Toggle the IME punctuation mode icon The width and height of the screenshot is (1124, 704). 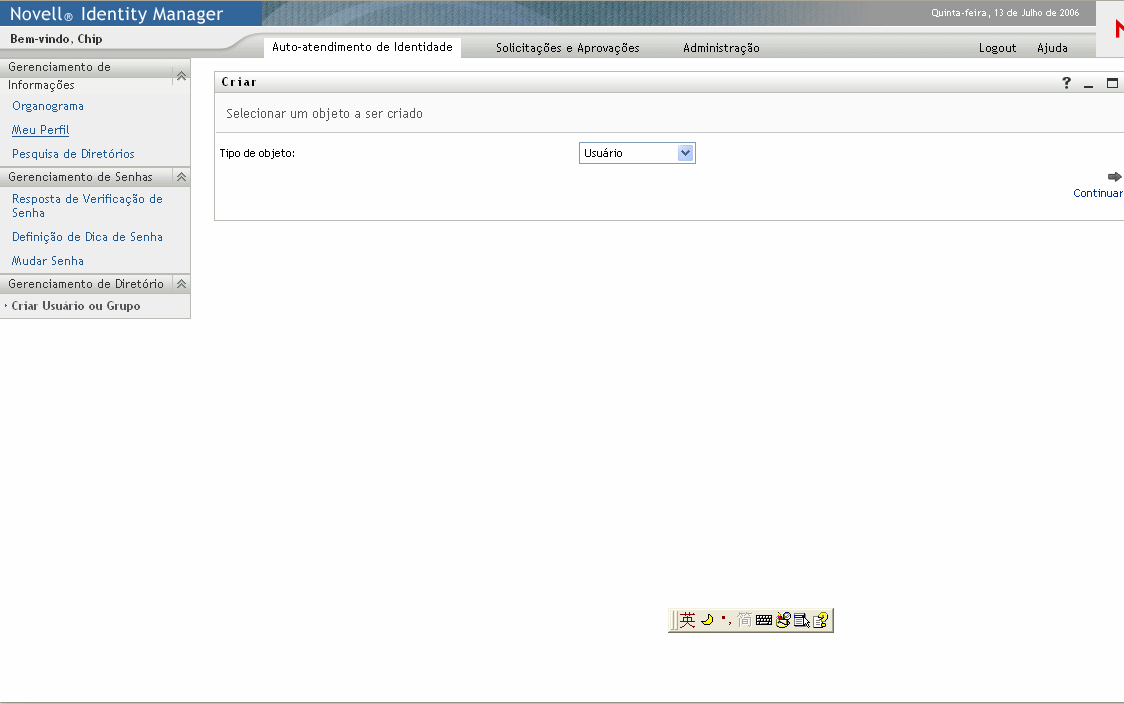coord(725,620)
